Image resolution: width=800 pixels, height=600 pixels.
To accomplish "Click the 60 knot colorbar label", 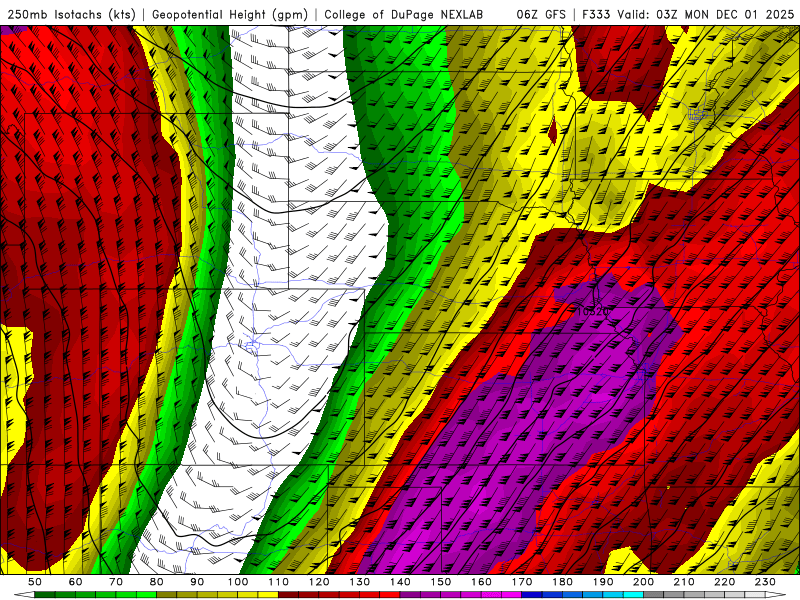I will click(75, 582).
